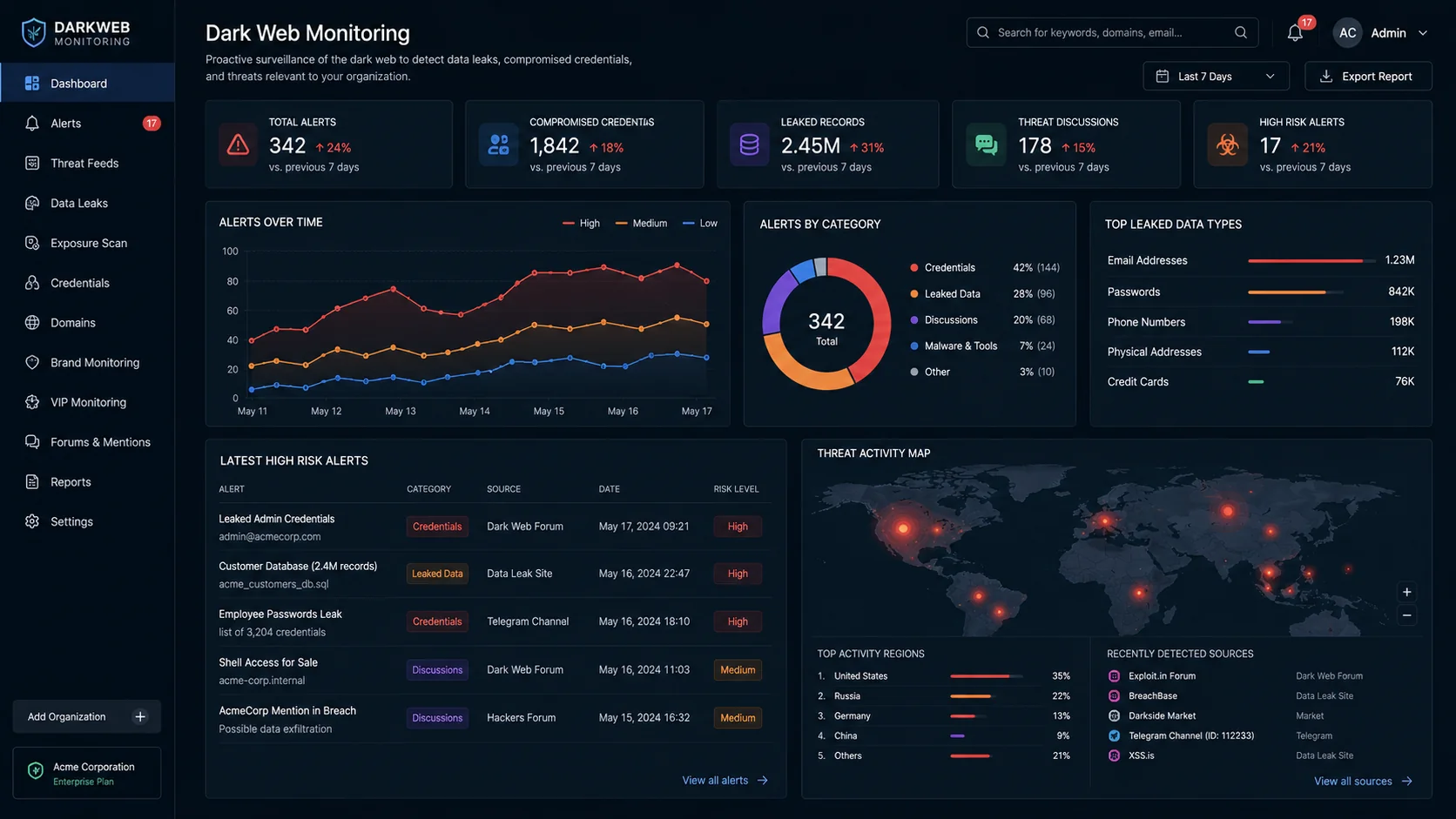Screen dimensions: 1456x819
Task: Click the Shell Access for Sale alert
Action: (495, 671)
